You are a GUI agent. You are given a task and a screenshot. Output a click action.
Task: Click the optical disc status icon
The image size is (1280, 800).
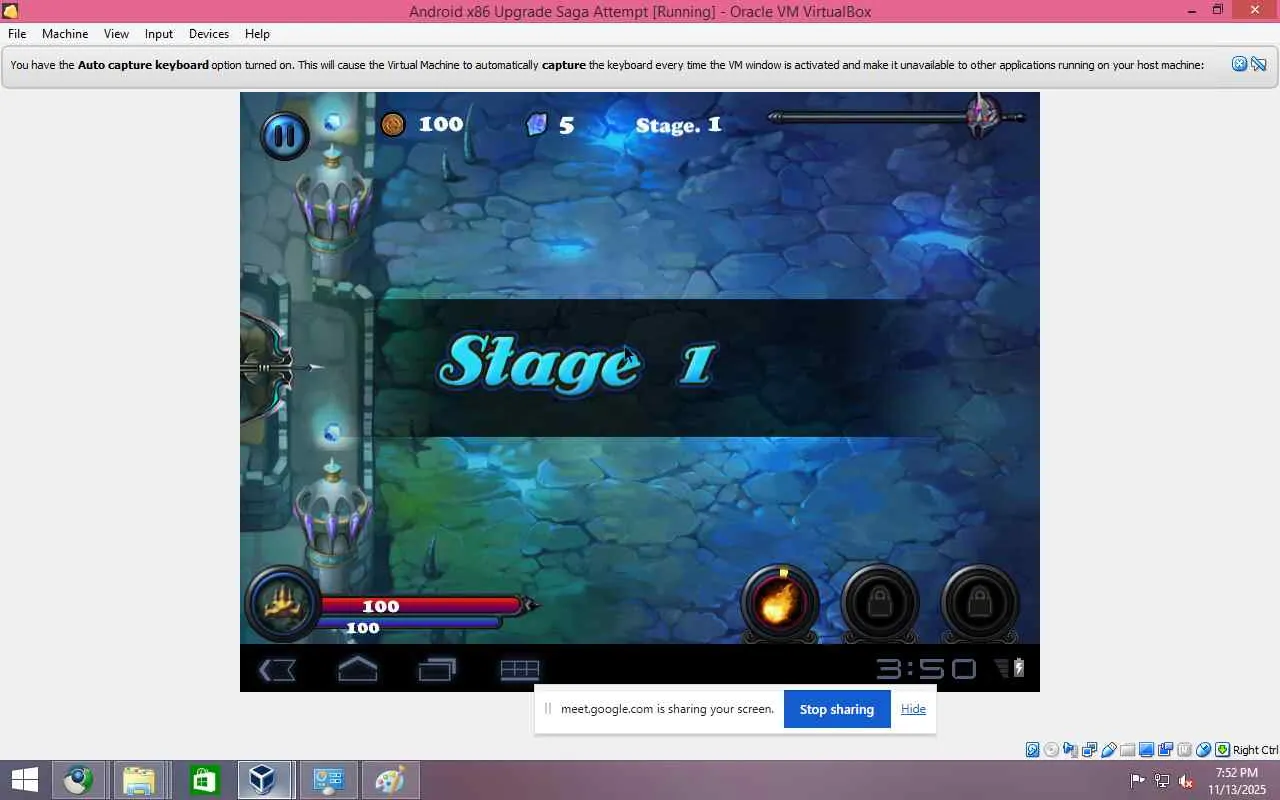click(1051, 750)
